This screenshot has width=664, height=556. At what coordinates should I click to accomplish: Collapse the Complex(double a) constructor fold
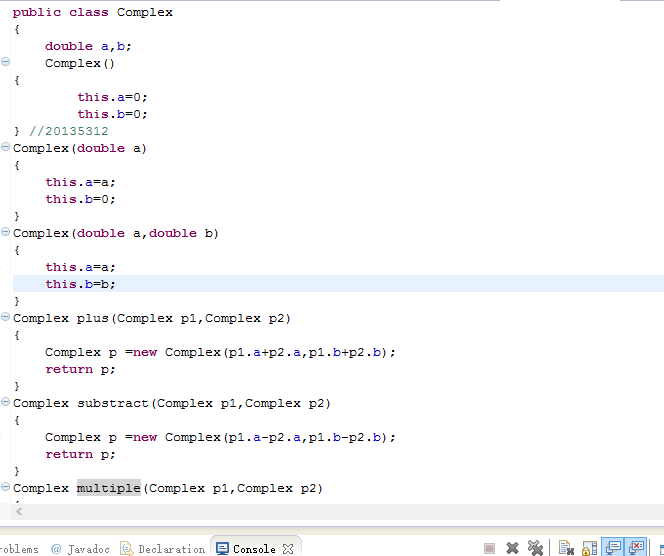(x=5, y=147)
